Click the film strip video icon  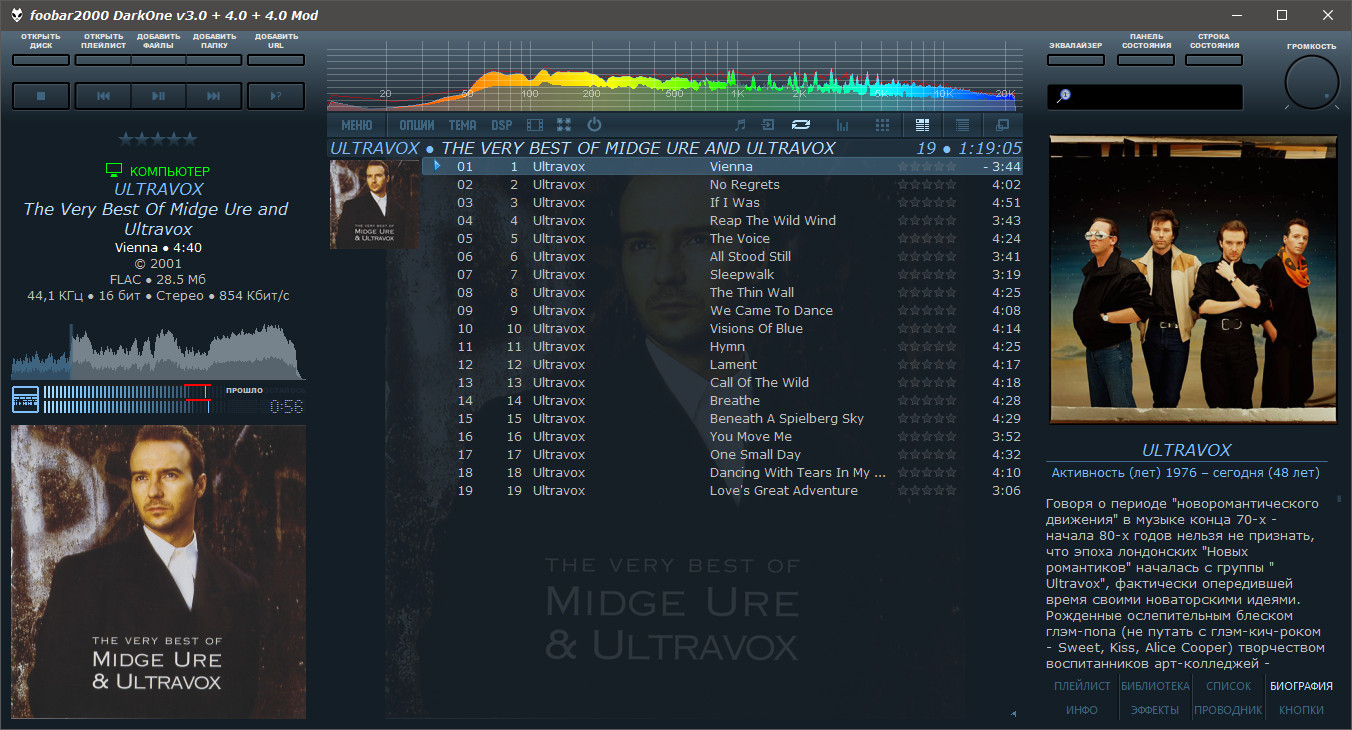point(535,125)
